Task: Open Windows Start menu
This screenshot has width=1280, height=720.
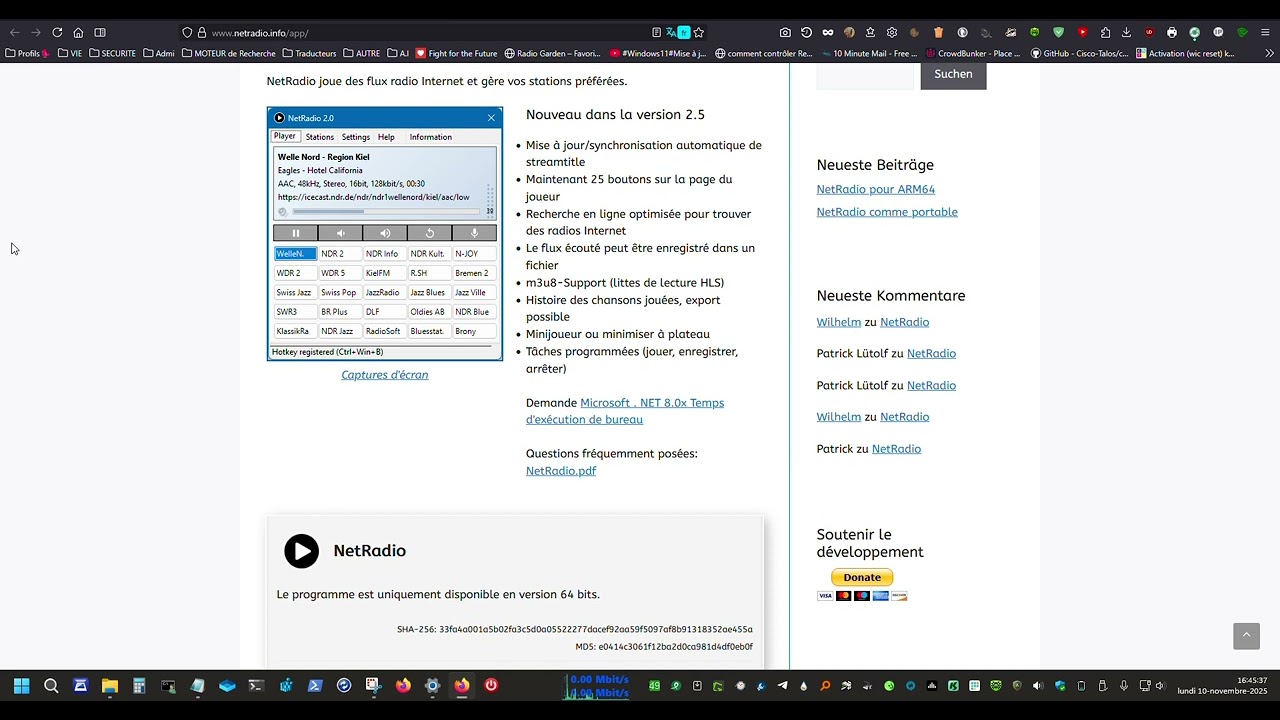Action: tap(21, 686)
